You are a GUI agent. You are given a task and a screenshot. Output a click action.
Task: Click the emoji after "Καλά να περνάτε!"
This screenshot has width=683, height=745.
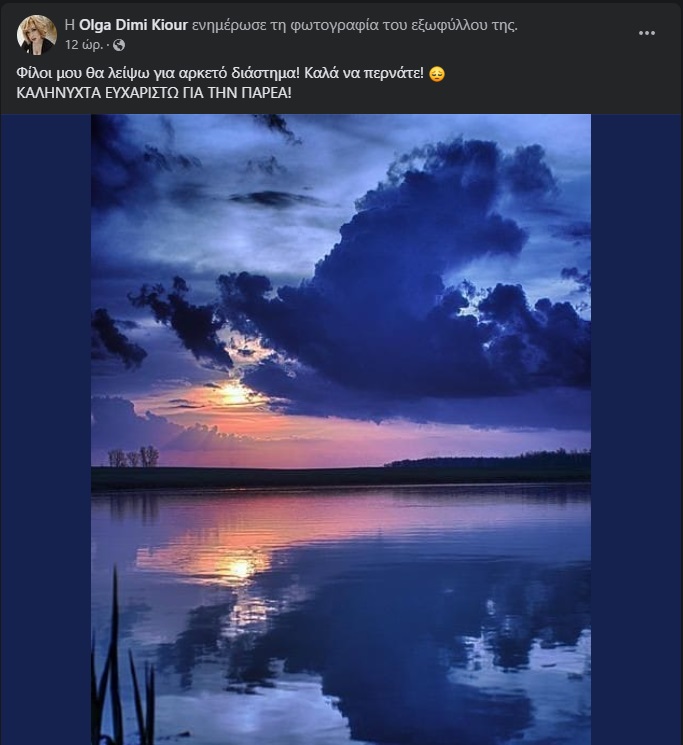(435, 76)
